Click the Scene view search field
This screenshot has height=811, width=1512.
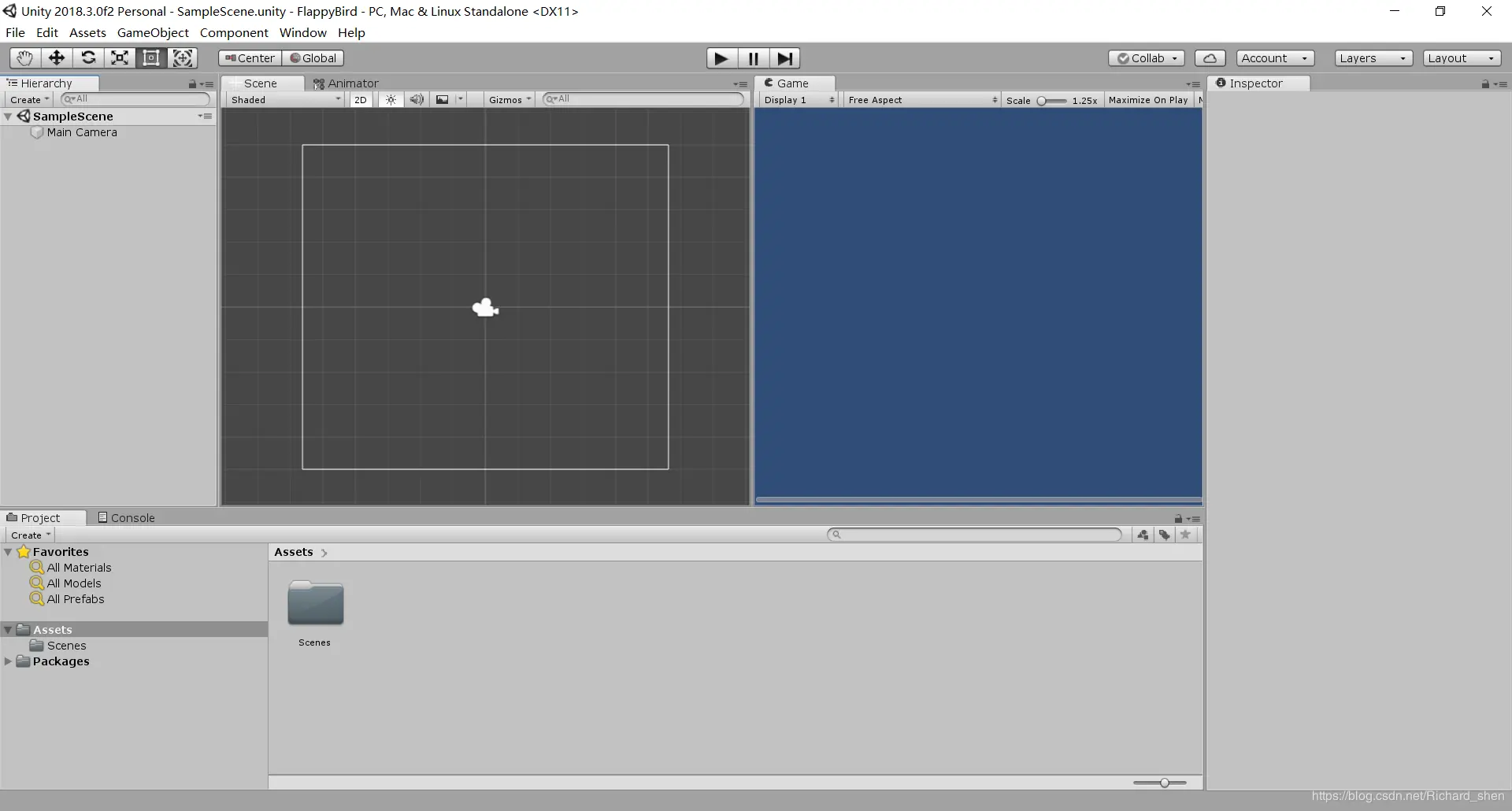(643, 99)
